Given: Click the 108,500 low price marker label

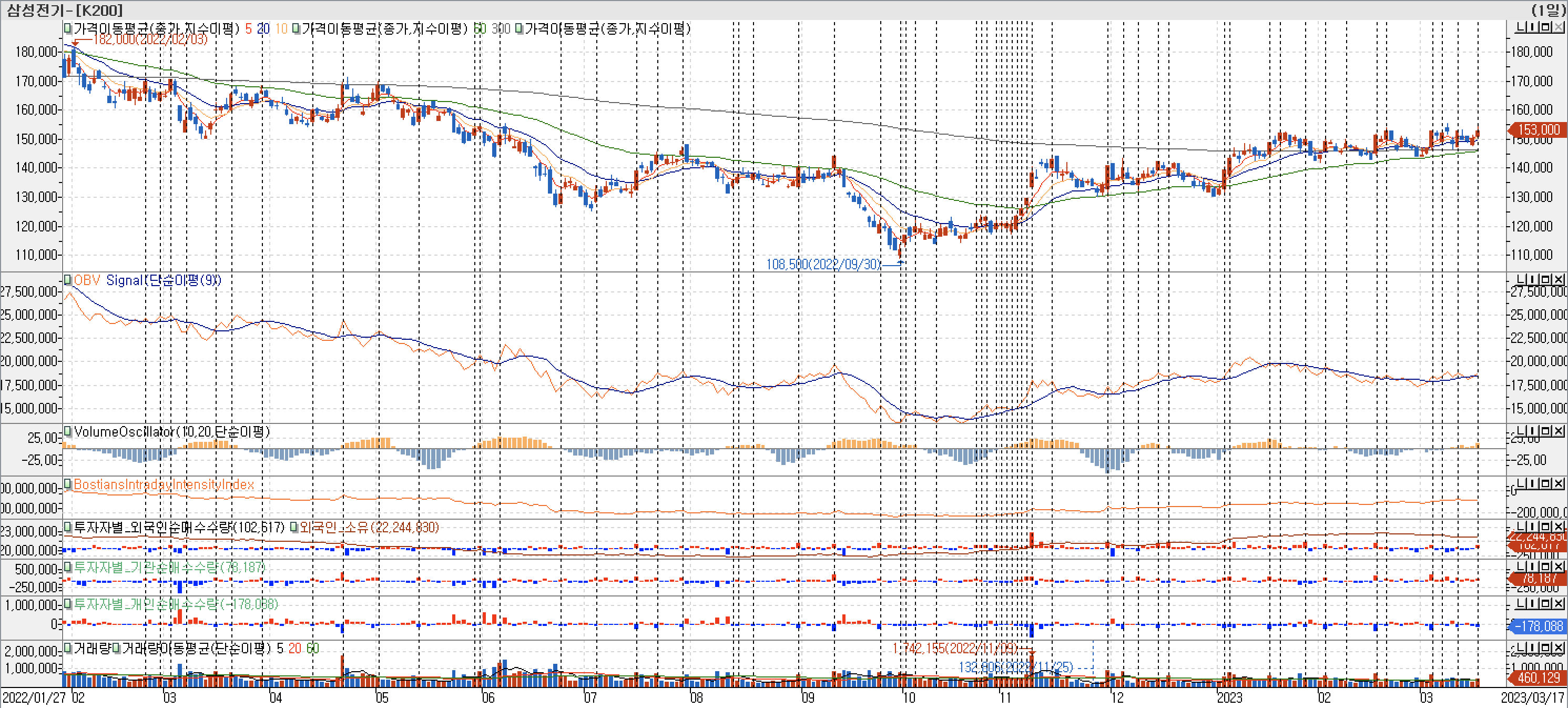Looking at the screenshot, I should (x=823, y=264).
